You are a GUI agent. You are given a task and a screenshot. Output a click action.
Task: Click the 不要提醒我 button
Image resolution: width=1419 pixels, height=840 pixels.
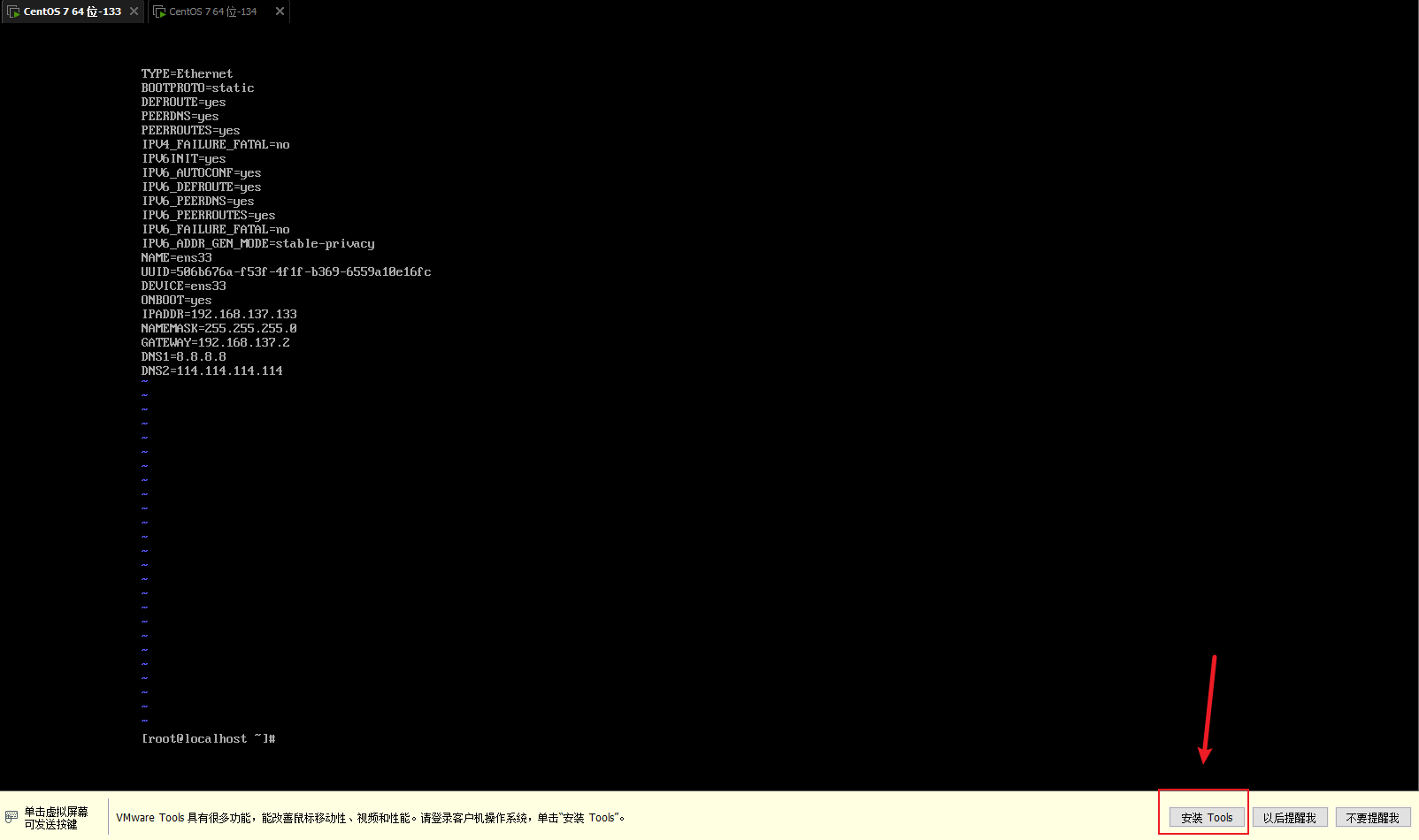tap(1372, 818)
